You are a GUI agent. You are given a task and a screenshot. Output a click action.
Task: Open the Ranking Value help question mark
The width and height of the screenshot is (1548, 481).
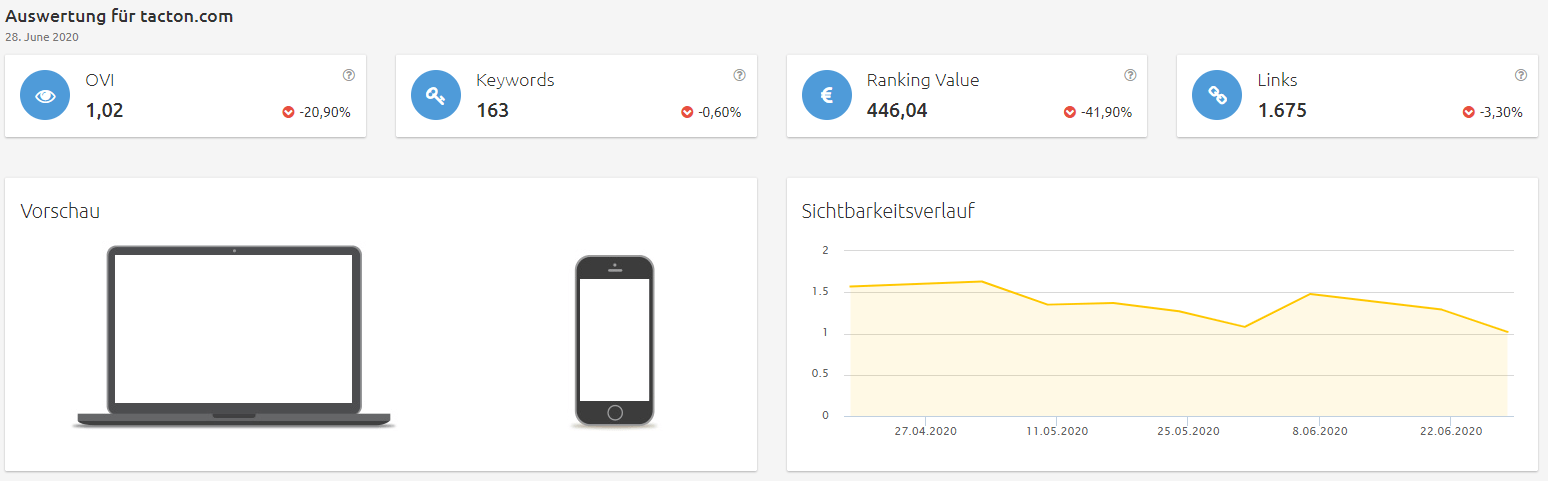pos(1130,75)
